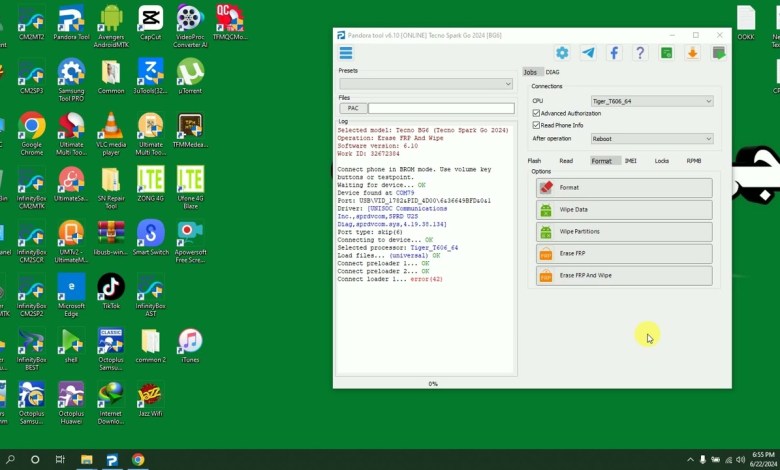Image resolution: width=780 pixels, height=470 pixels.
Task: Click the PAC file path field
Action: coord(441,108)
